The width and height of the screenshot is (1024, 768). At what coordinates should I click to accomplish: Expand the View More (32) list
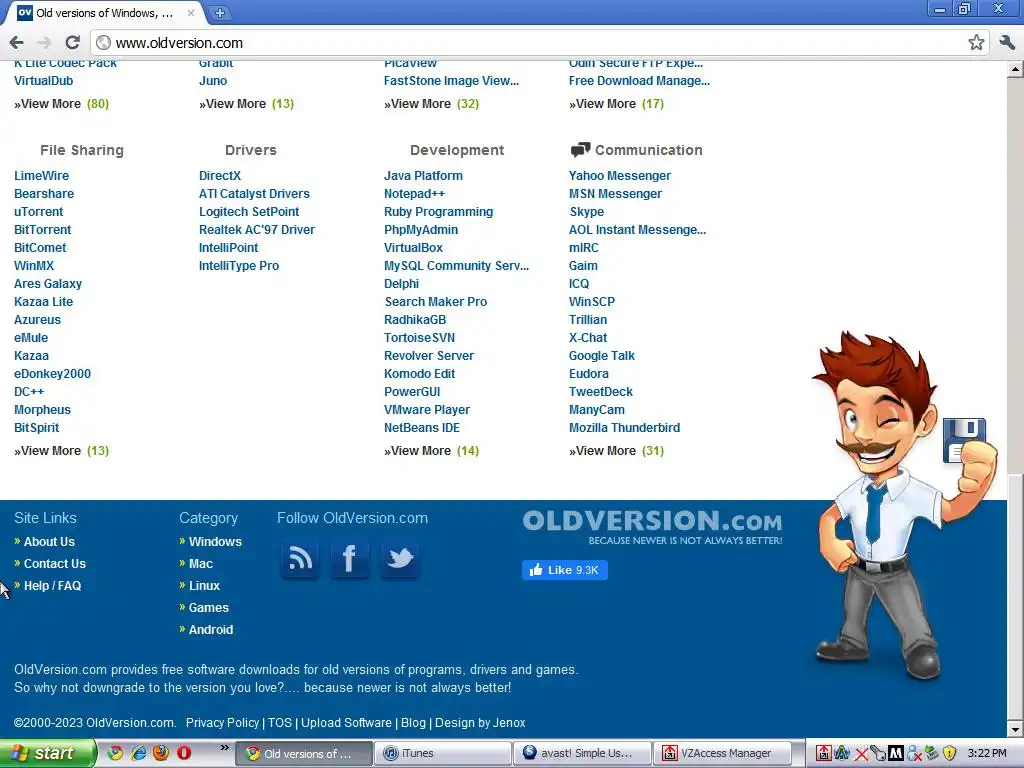pyautogui.click(x=432, y=104)
